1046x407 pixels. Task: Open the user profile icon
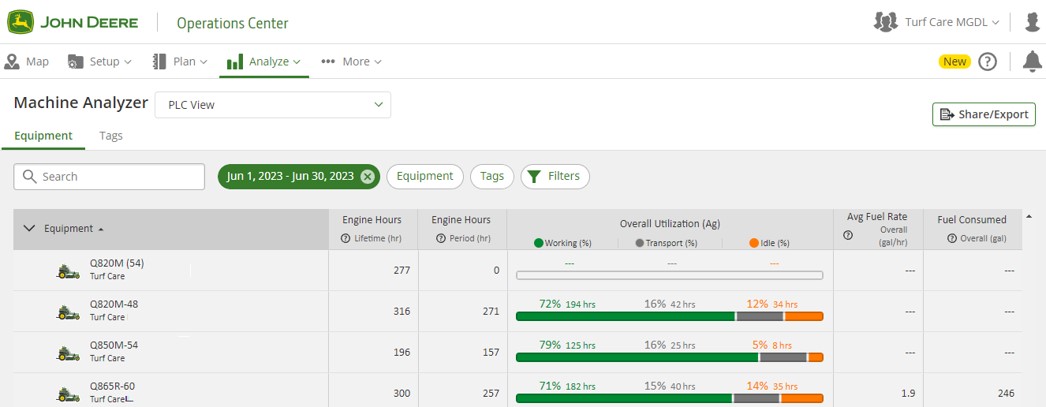point(1032,22)
